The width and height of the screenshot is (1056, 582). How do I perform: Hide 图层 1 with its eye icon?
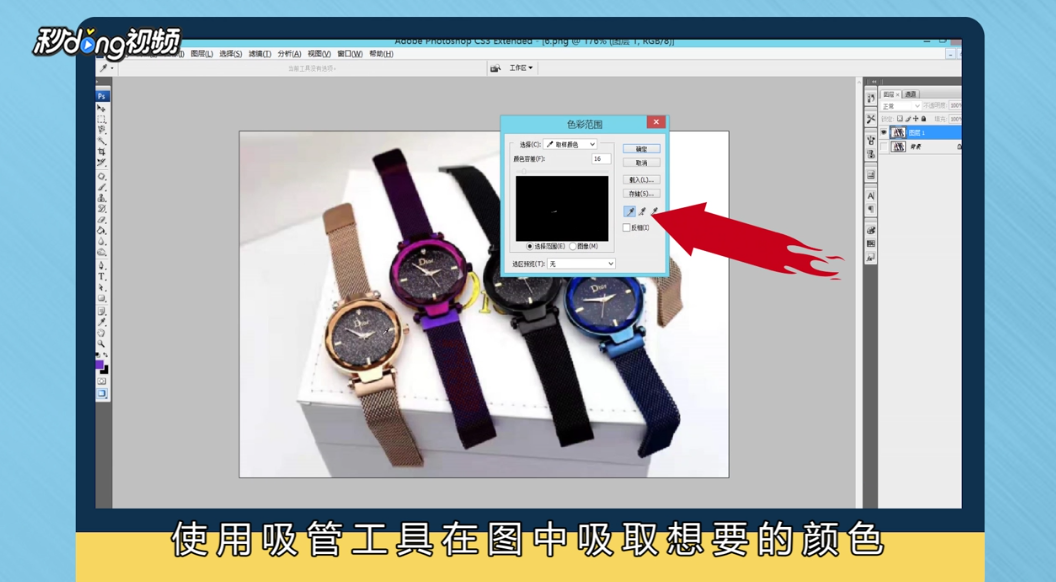884,133
